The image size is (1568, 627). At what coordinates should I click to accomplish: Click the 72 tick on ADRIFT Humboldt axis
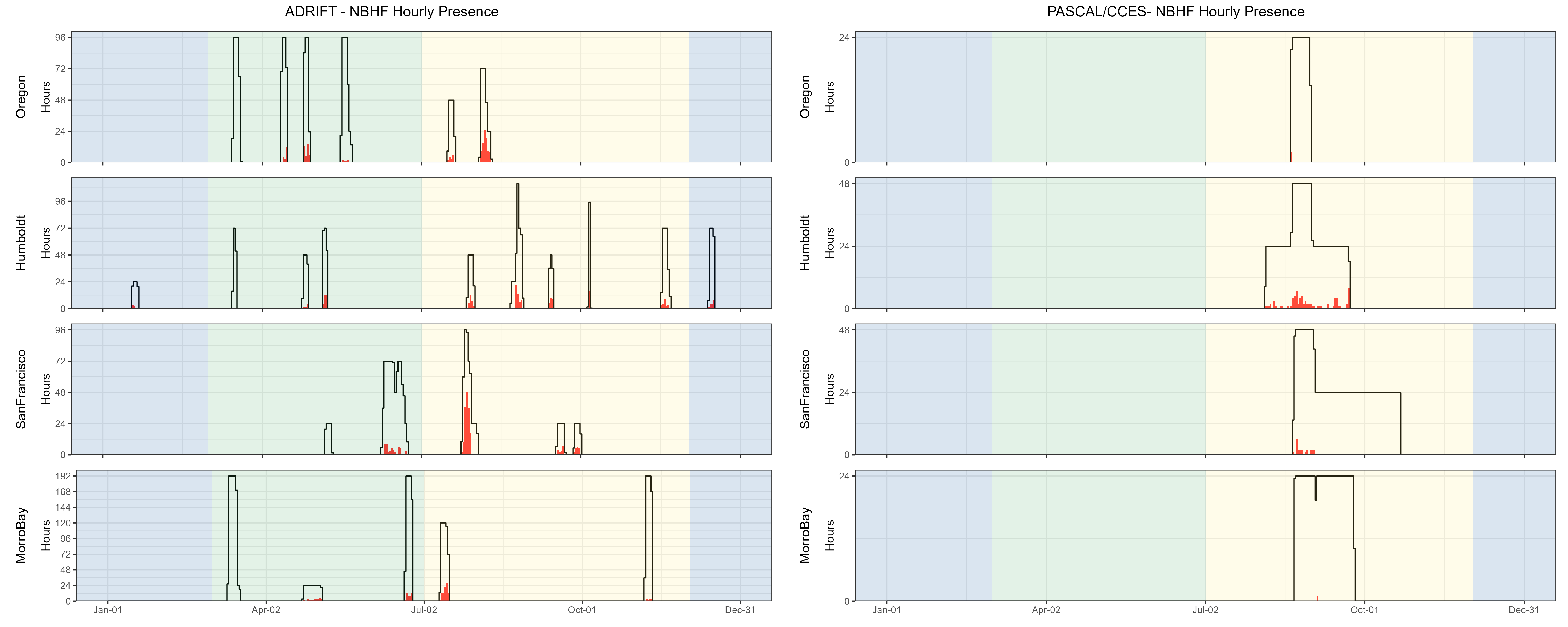[x=60, y=228]
